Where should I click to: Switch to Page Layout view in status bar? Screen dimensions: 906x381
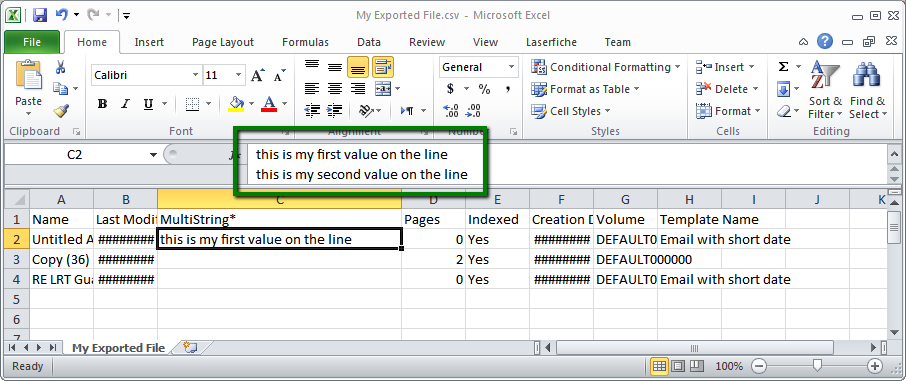click(x=678, y=366)
